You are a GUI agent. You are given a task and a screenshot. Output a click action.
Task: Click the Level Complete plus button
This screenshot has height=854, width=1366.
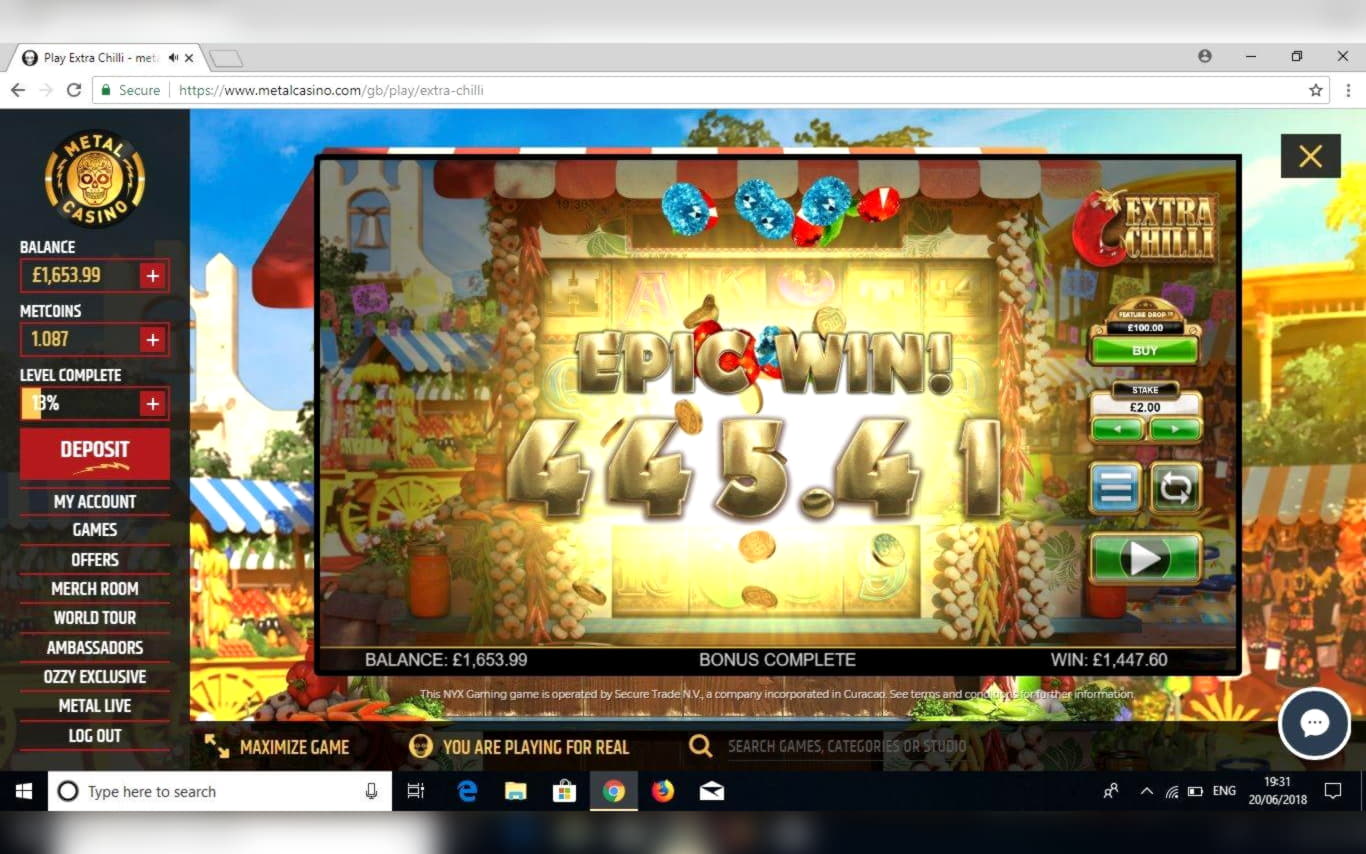(152, 403)
